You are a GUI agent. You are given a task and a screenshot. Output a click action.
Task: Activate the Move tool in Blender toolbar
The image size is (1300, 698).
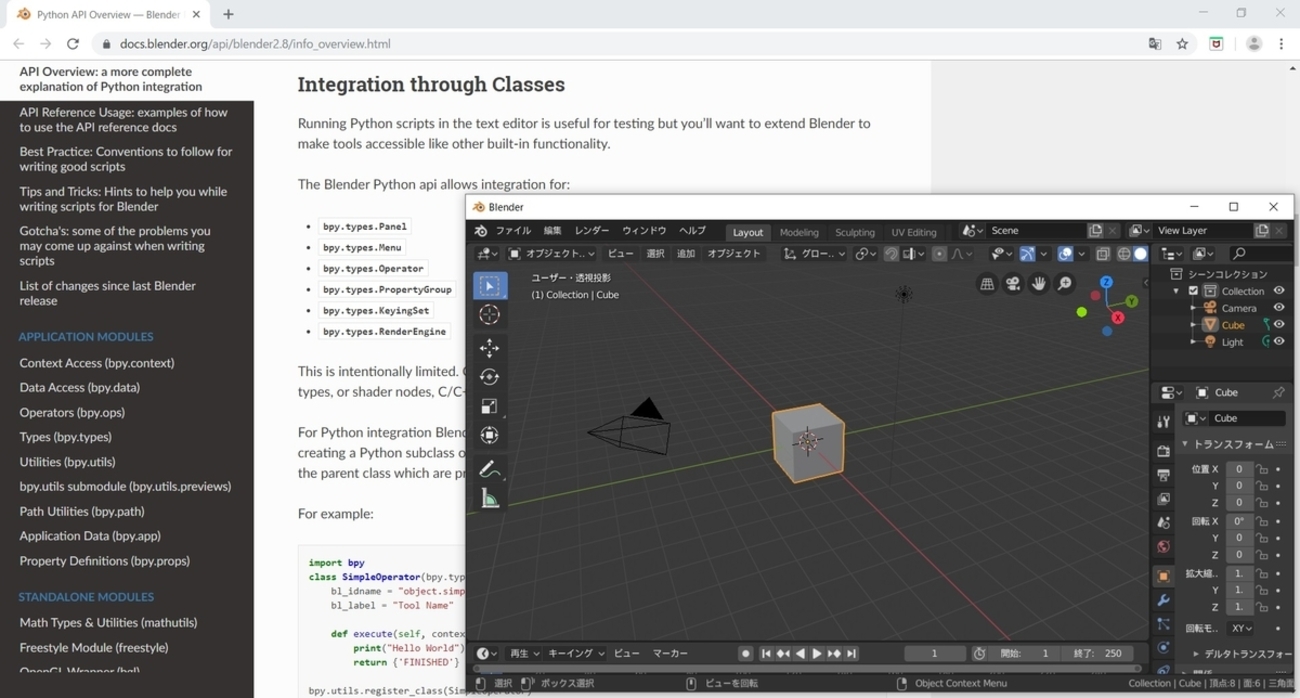pyautogui.click(x=490, y=348)
